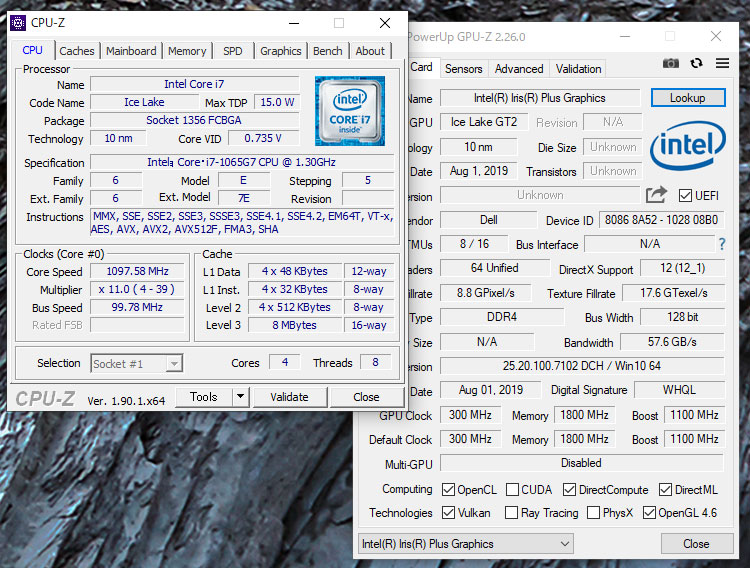Open the Advanced tab in GPU-Z
Screen dimensions: 750x568
(x=519, y=69)
